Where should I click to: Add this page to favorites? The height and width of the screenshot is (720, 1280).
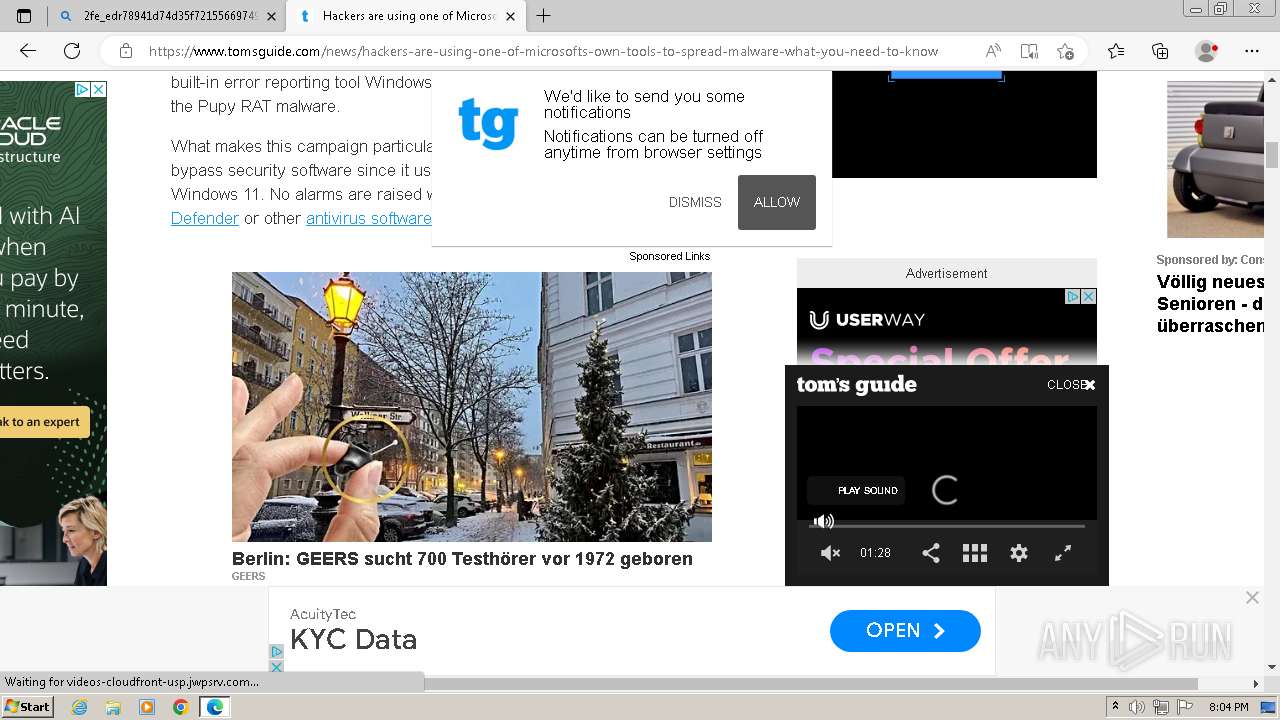coord(1065,51)
